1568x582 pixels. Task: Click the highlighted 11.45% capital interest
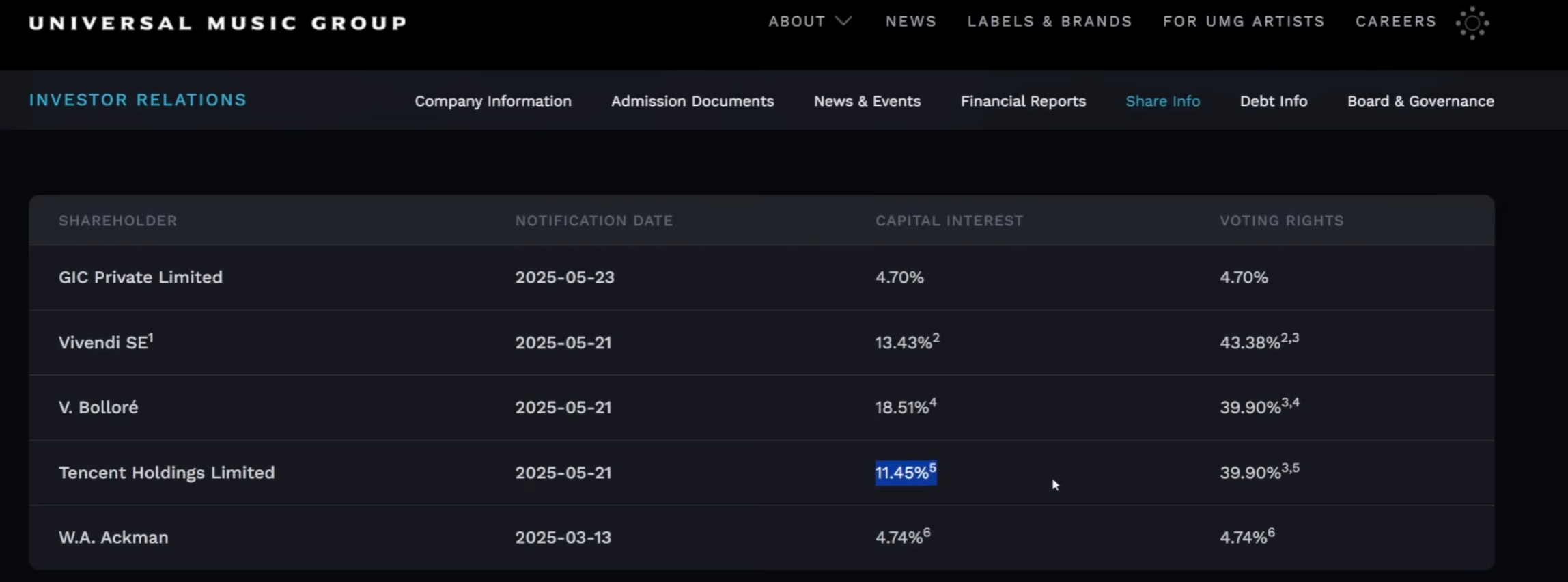point(906,472)
